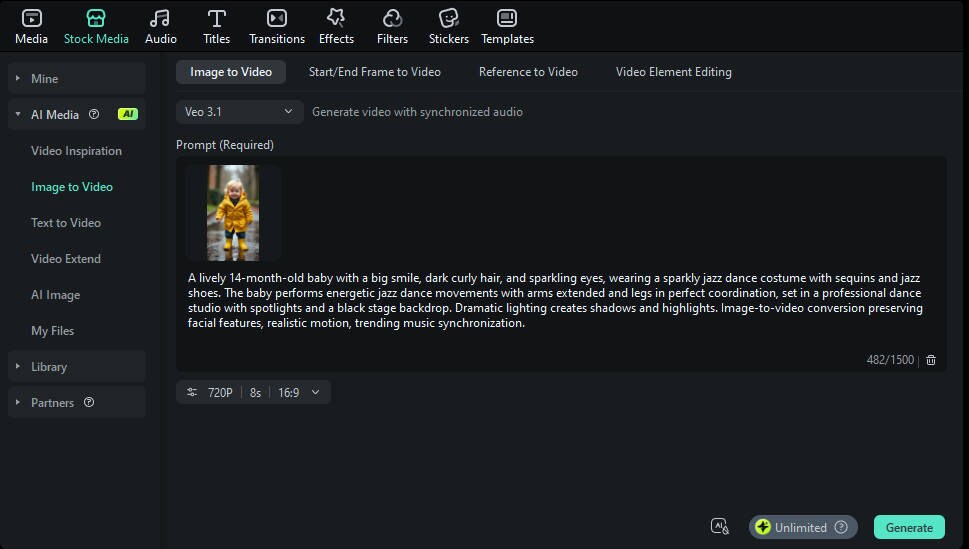This screenshot has width=969, height=549.
Task: Open the Transitions panel icon
Action: (277, 19)
